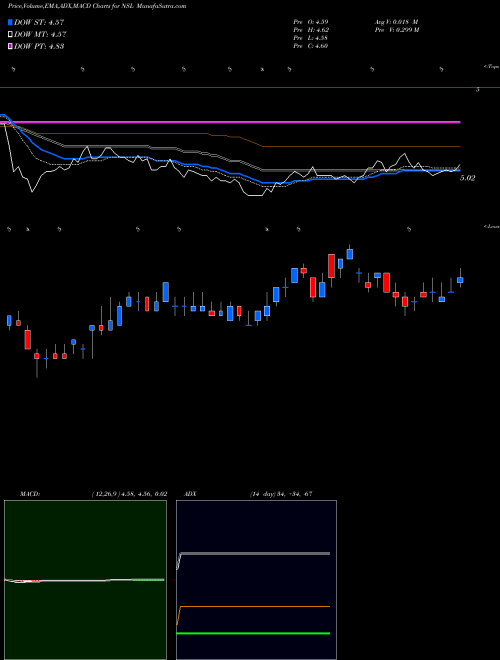Open the dark blue ADX indicator chart
This screenshot has width=500, height=660.
coord(256,580)
